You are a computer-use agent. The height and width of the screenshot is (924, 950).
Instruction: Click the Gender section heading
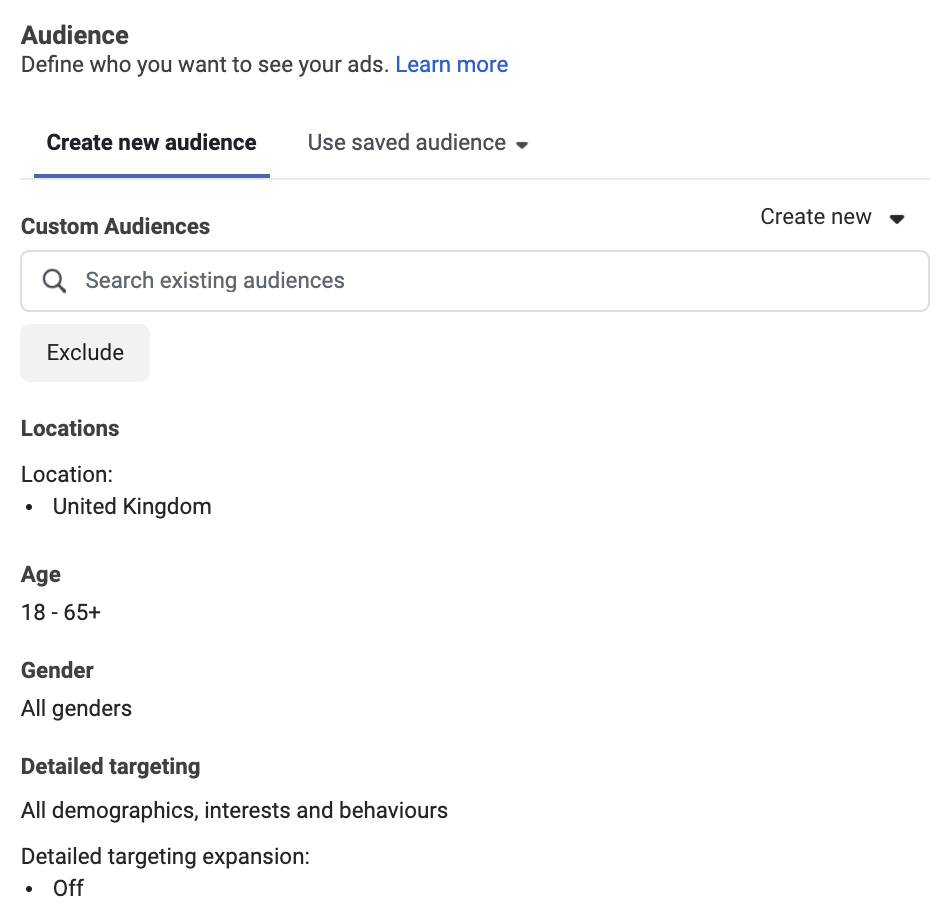pyautogui.click(x=57, y=670)
